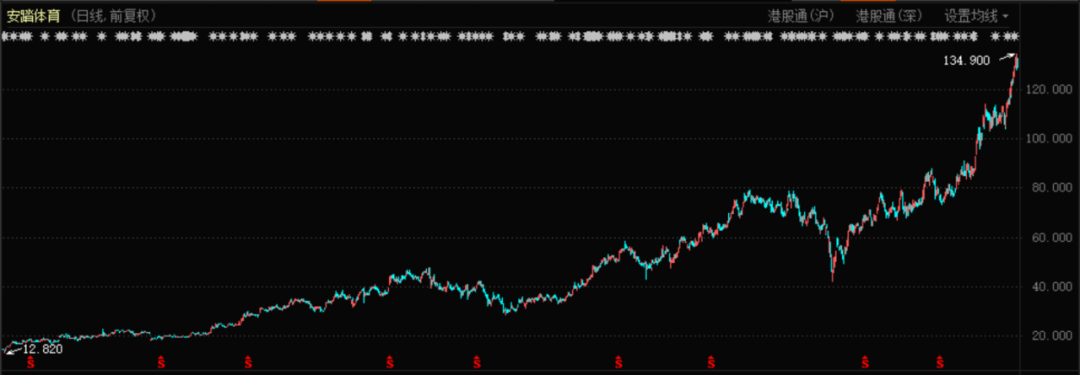Screen dimensions: 1080x375
Task: Click the fifth red S marker from the left
Action: tap(477, 362)
